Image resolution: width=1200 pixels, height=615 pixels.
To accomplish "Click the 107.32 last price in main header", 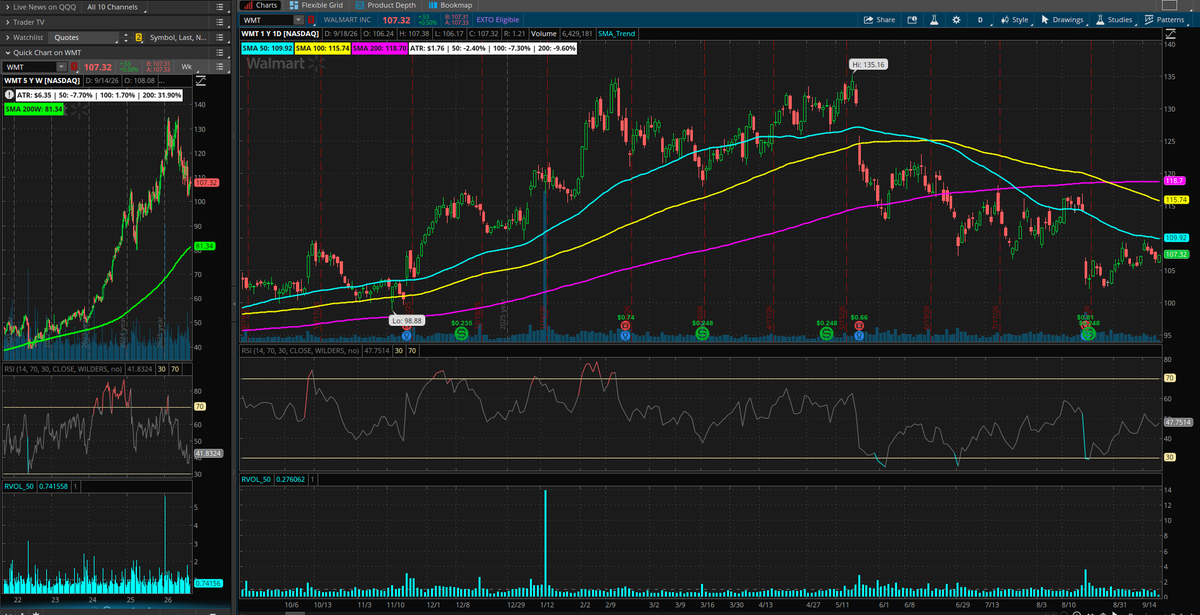I will tap(396, 20).
